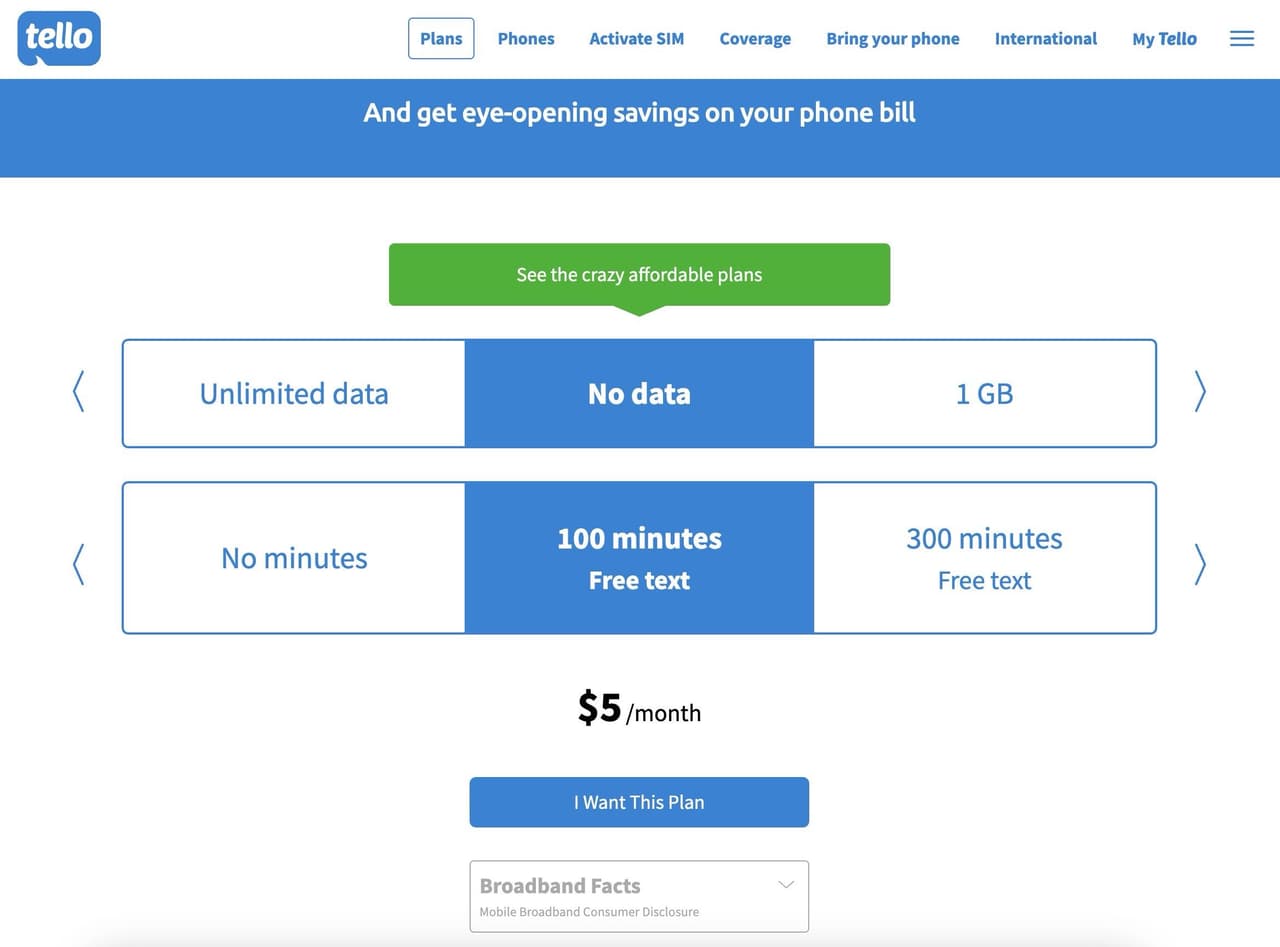Click See the crazy affordable plans button

click(x=639, y=274)
